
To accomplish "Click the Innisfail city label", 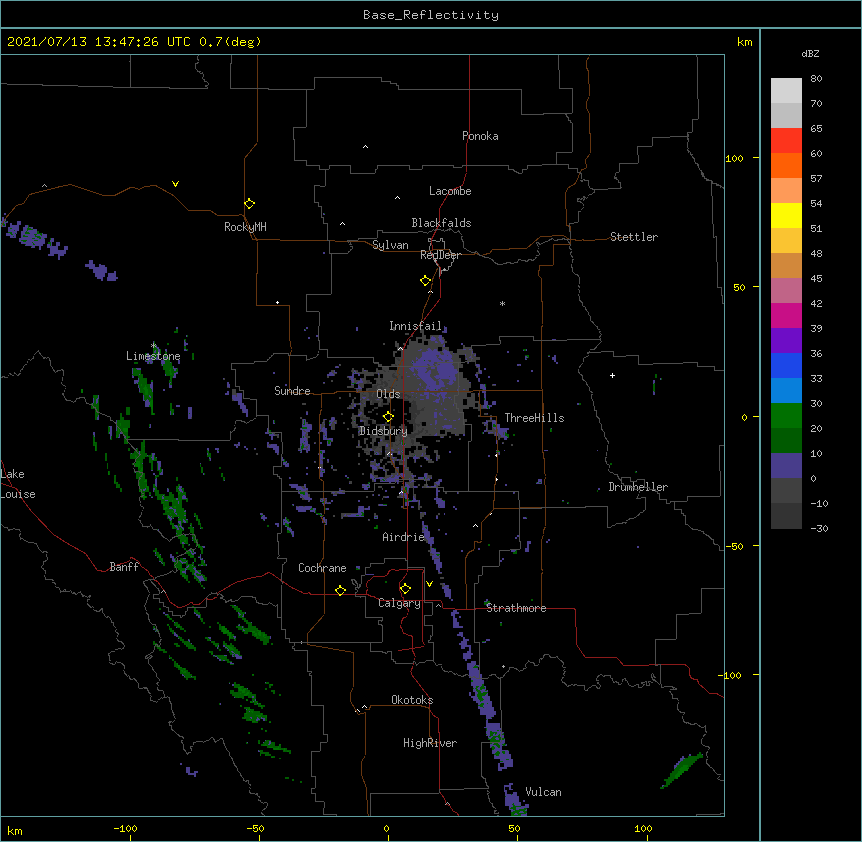I will (x=415, y=326).
